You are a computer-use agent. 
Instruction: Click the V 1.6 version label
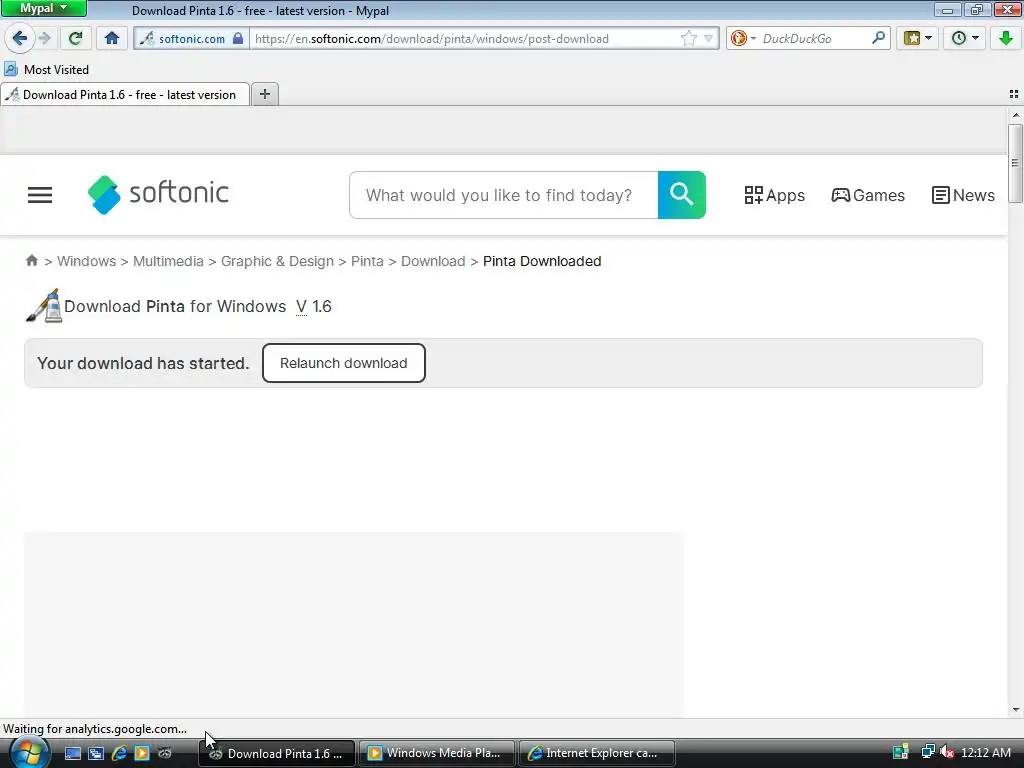click(x=313, y=306)
